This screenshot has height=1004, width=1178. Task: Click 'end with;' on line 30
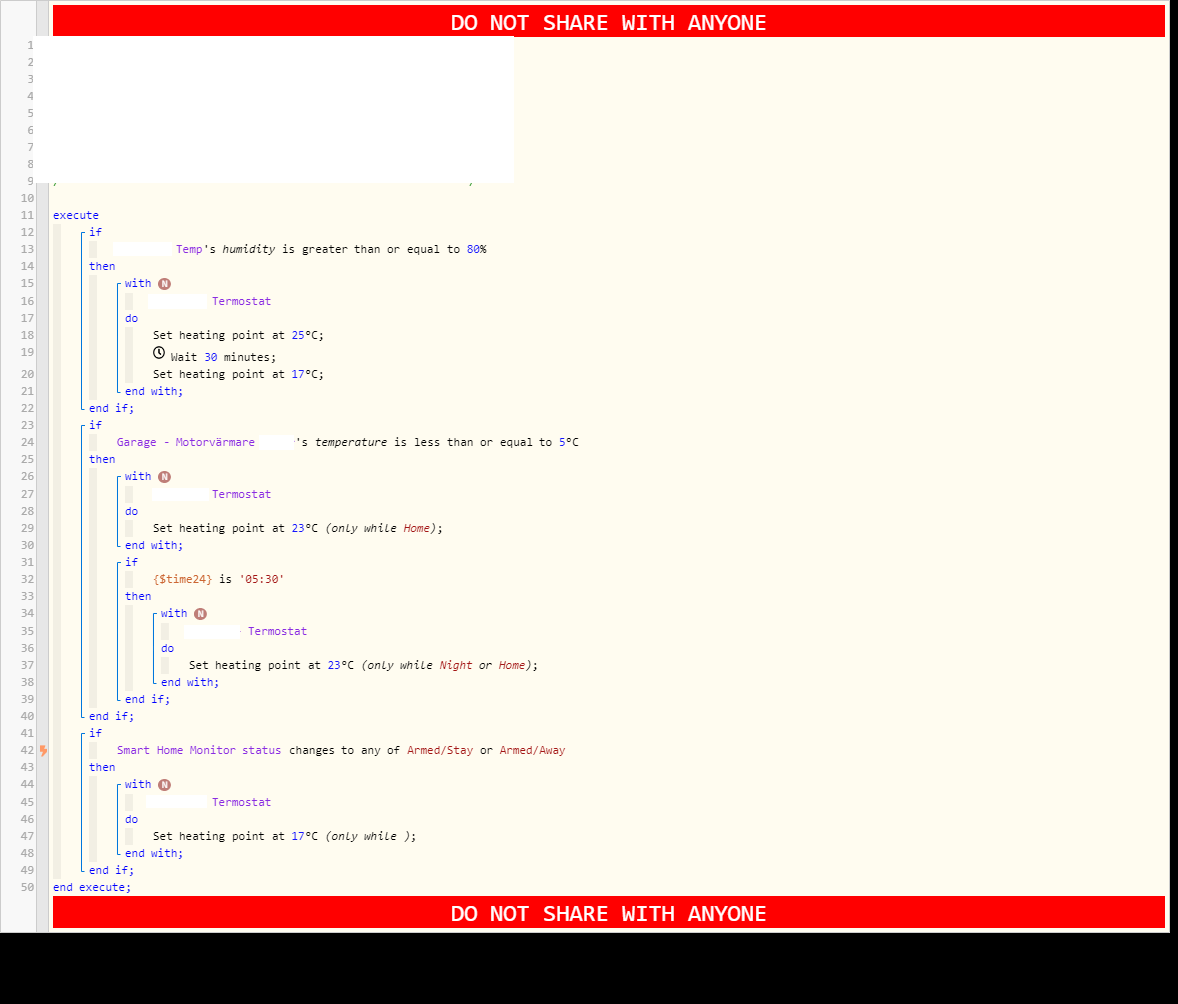(154, 545)
